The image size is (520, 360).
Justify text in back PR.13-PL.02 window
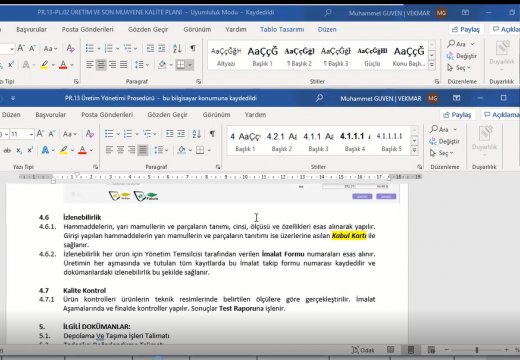(x=123, y=64)
